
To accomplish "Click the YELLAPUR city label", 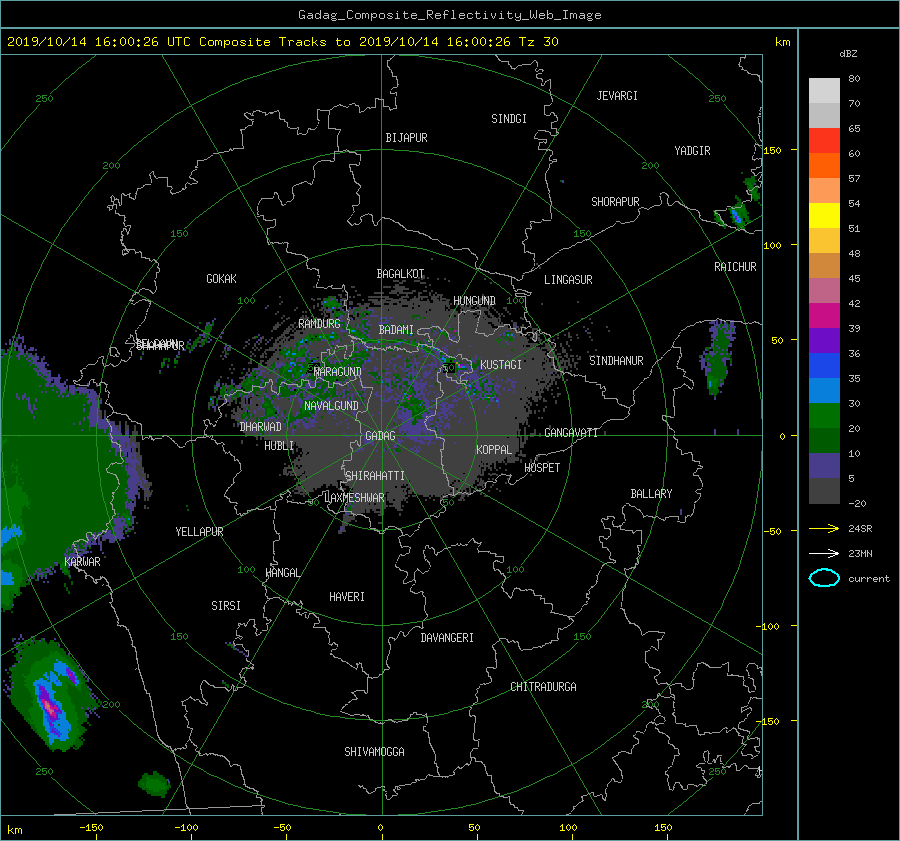I will 199,532.
